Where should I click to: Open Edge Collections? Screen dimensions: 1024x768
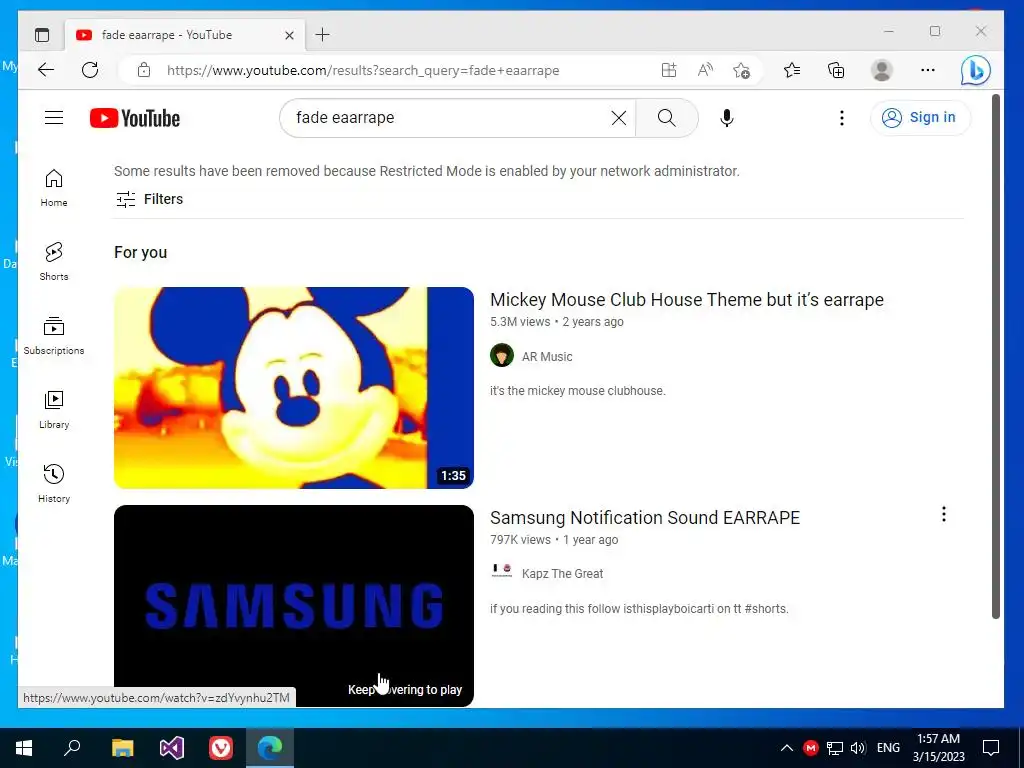[836, 70]
